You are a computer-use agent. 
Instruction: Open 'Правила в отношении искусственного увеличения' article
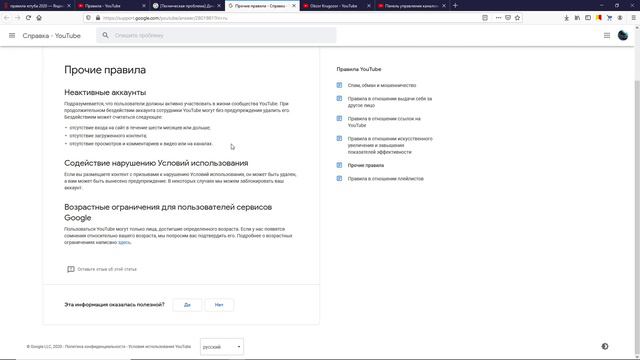click(390, 145)
